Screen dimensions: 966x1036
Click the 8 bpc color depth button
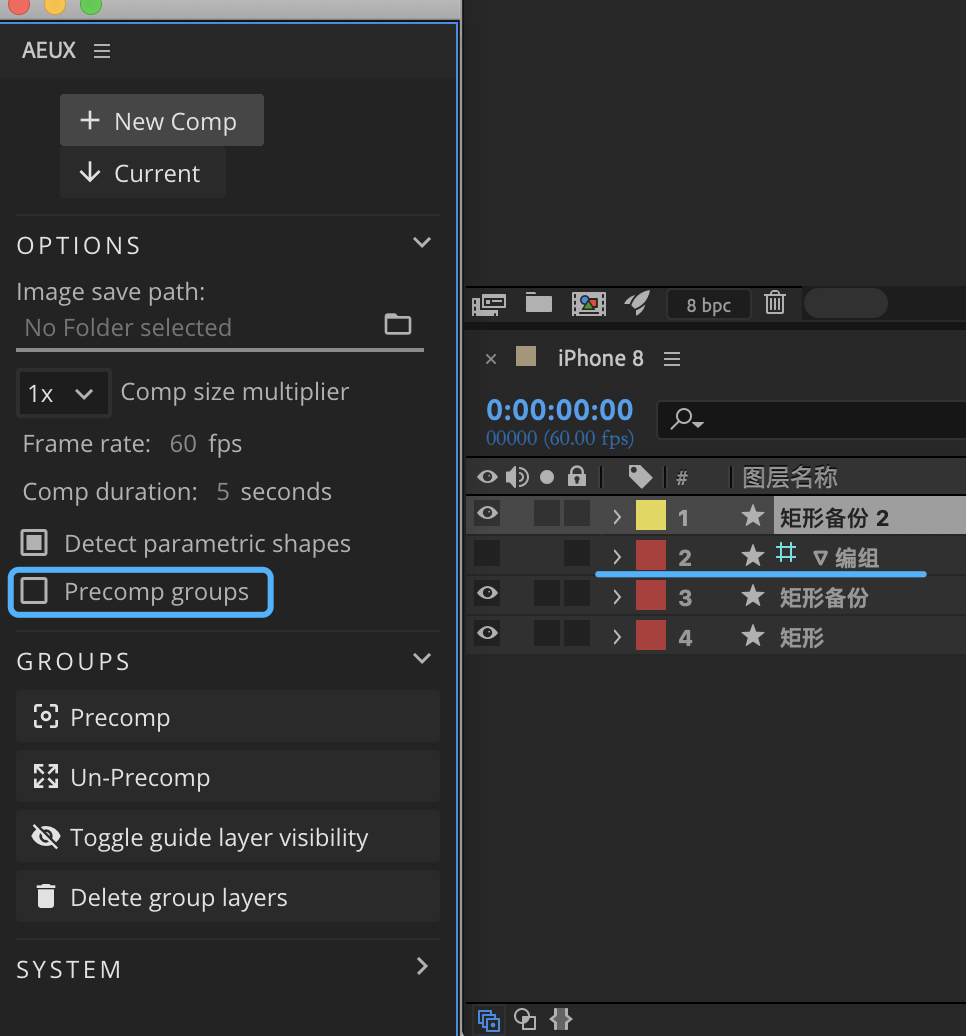709,305
